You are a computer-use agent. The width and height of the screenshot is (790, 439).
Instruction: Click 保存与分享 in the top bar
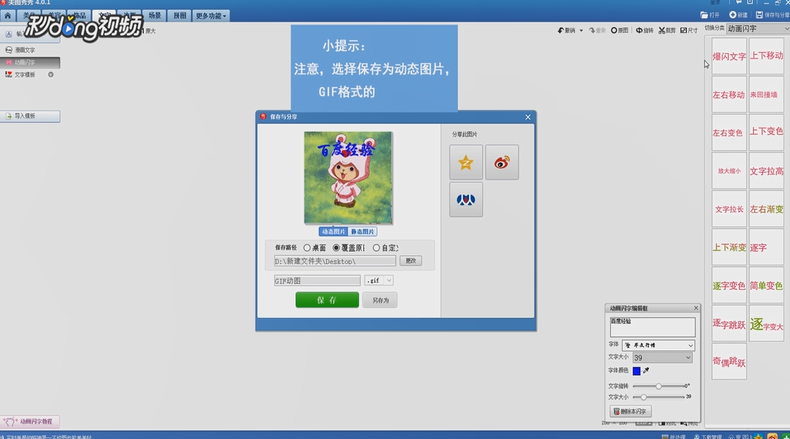pos(772,15)
